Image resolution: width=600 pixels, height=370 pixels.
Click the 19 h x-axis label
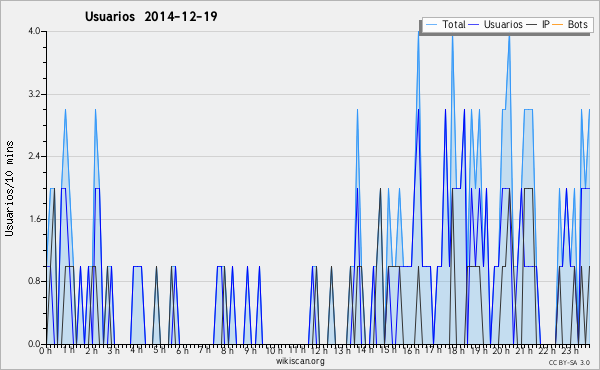[x=478, y=350]
